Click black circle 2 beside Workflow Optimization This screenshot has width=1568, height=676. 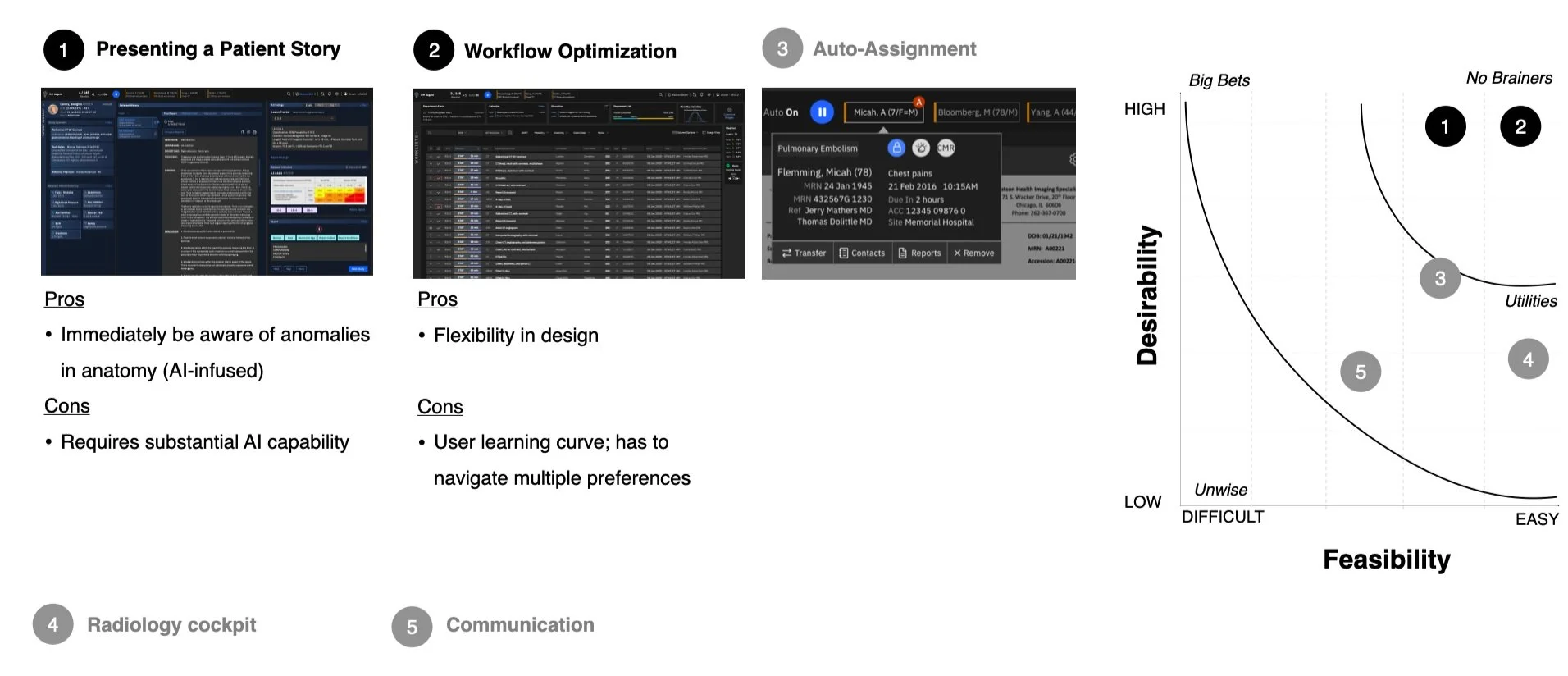coord(434,51)
